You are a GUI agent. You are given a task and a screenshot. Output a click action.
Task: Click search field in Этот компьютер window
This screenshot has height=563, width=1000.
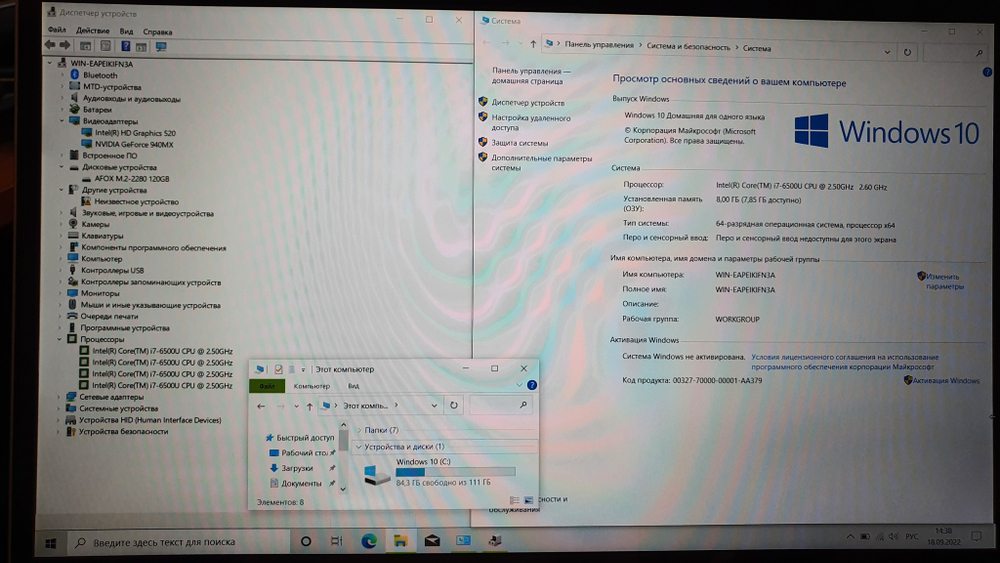pos(499,405)
